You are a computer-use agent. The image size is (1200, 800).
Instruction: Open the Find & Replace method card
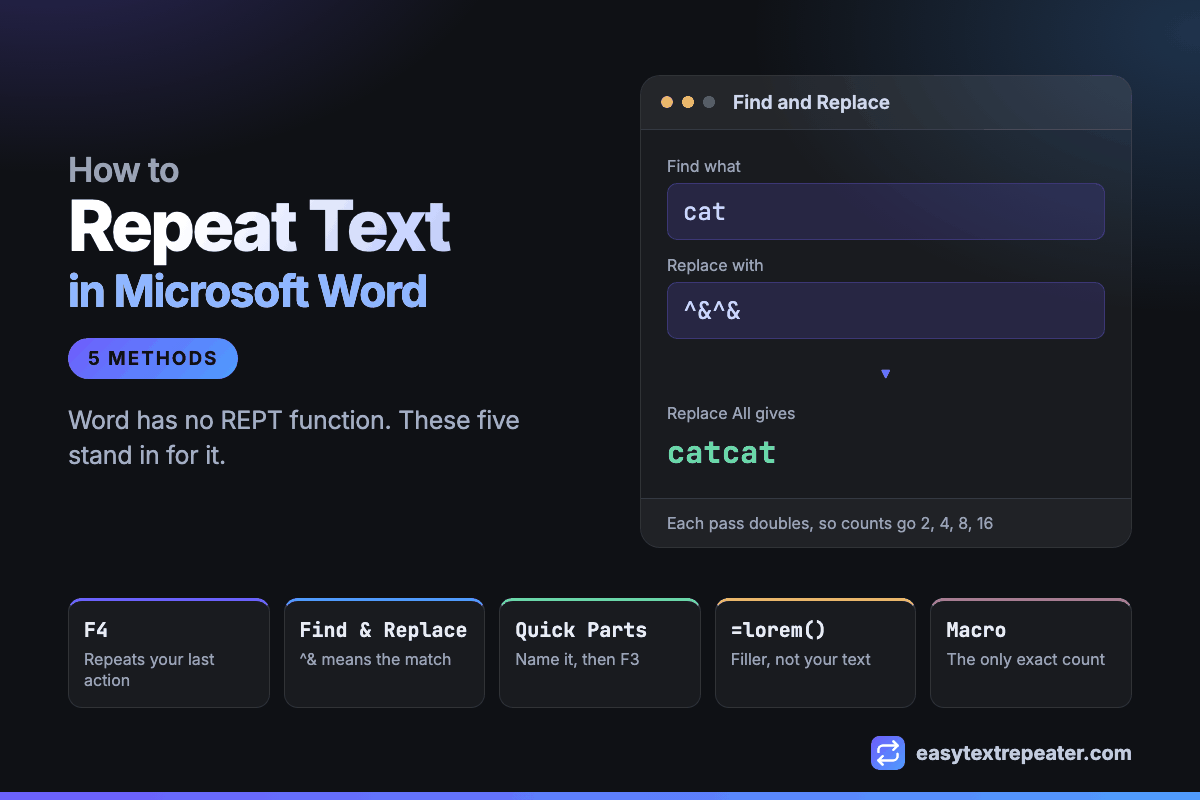(384, 653)
